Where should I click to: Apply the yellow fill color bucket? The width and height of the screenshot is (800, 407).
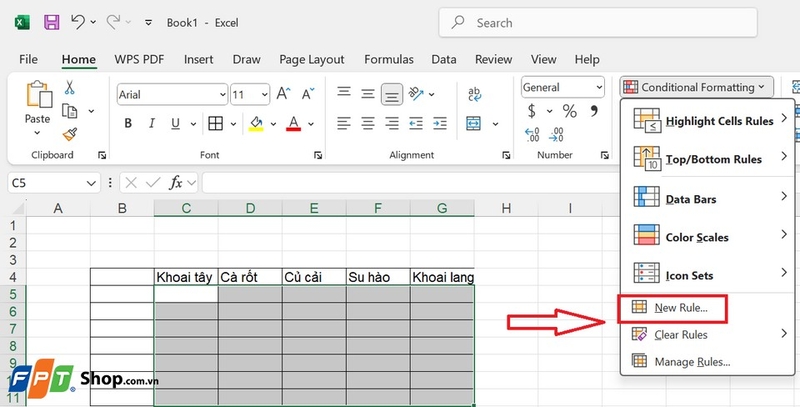coord(256,123)
